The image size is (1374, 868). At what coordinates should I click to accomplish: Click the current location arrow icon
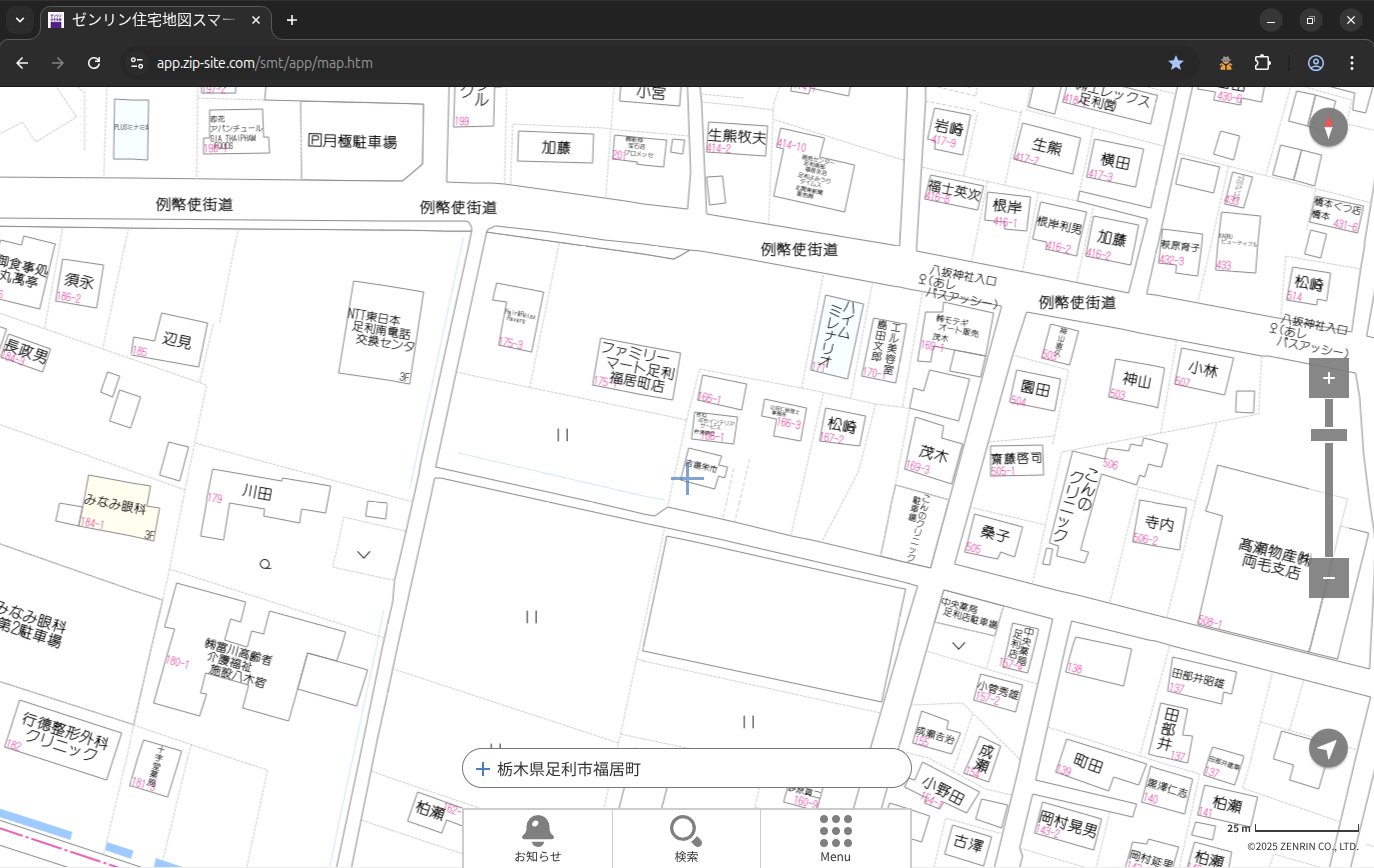(x=1328, y=748)
